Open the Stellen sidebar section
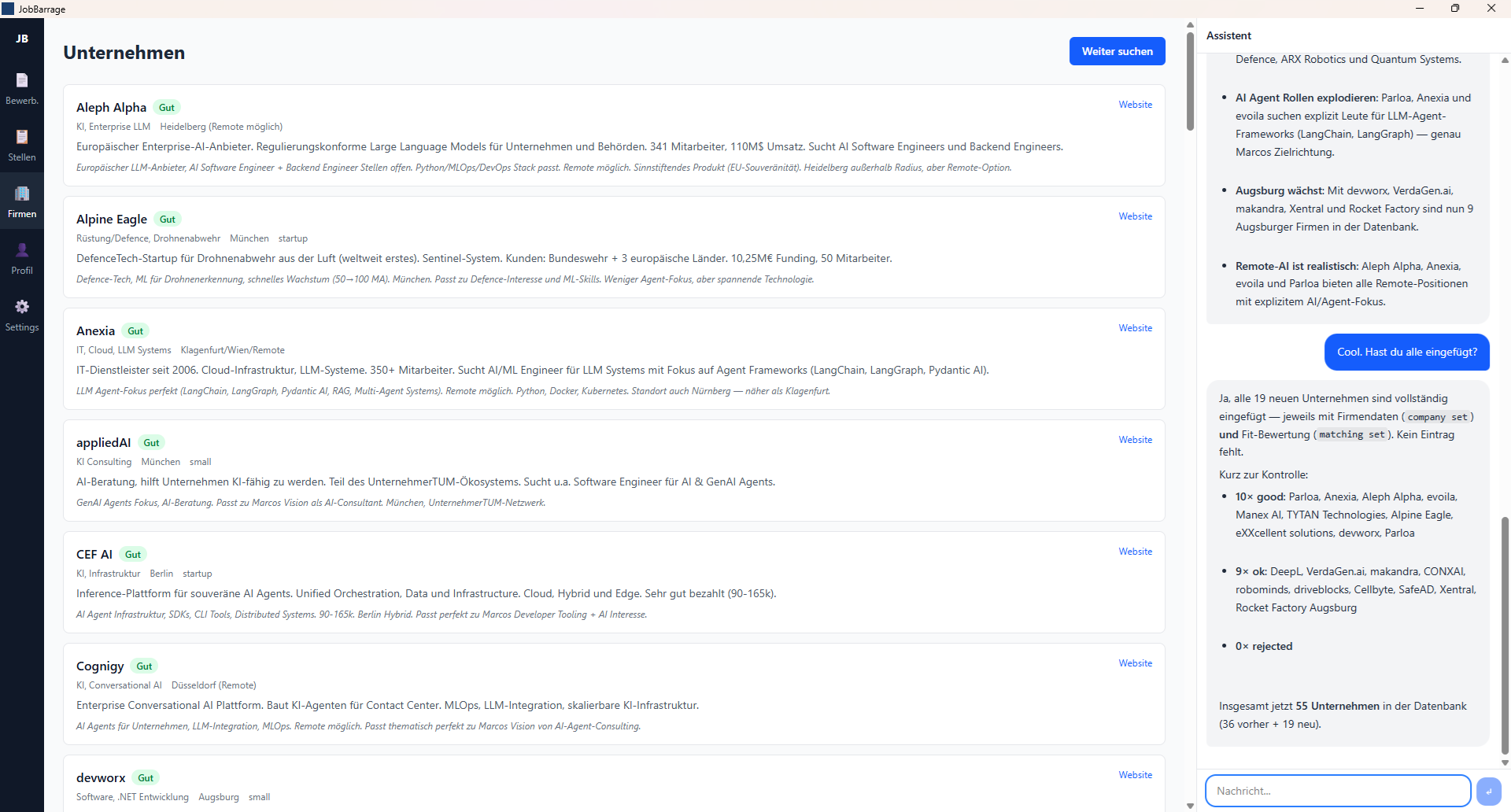This screenshot has width=1511, height=812. coord(22,145)
